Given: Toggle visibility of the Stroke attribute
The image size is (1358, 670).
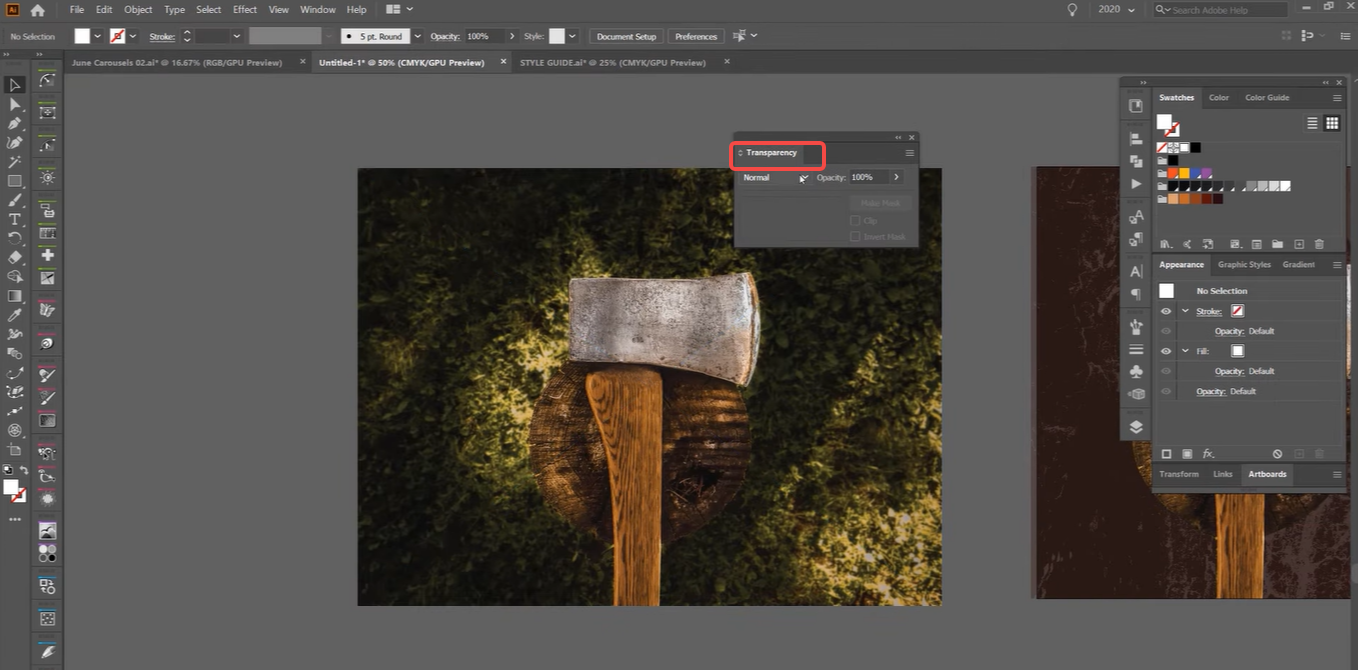Looking at the screenshot, I should point(1165,310).
